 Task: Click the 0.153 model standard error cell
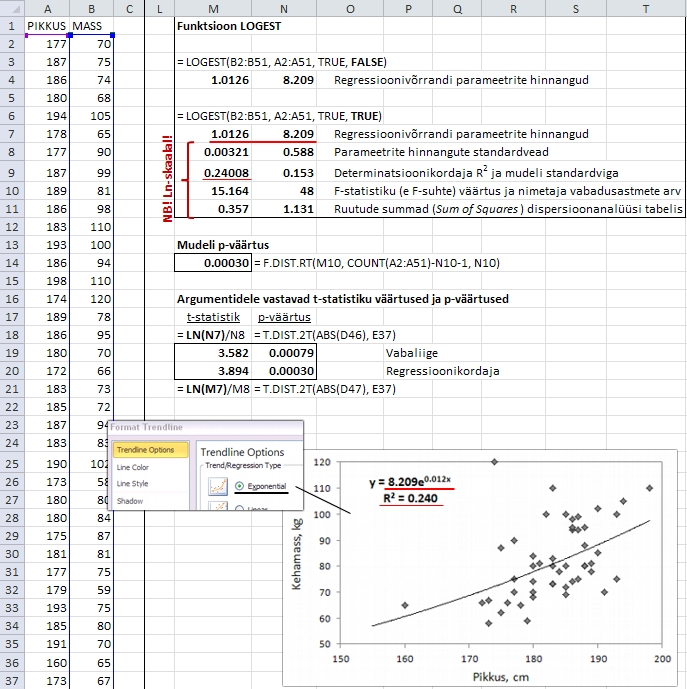coord(284,173)
